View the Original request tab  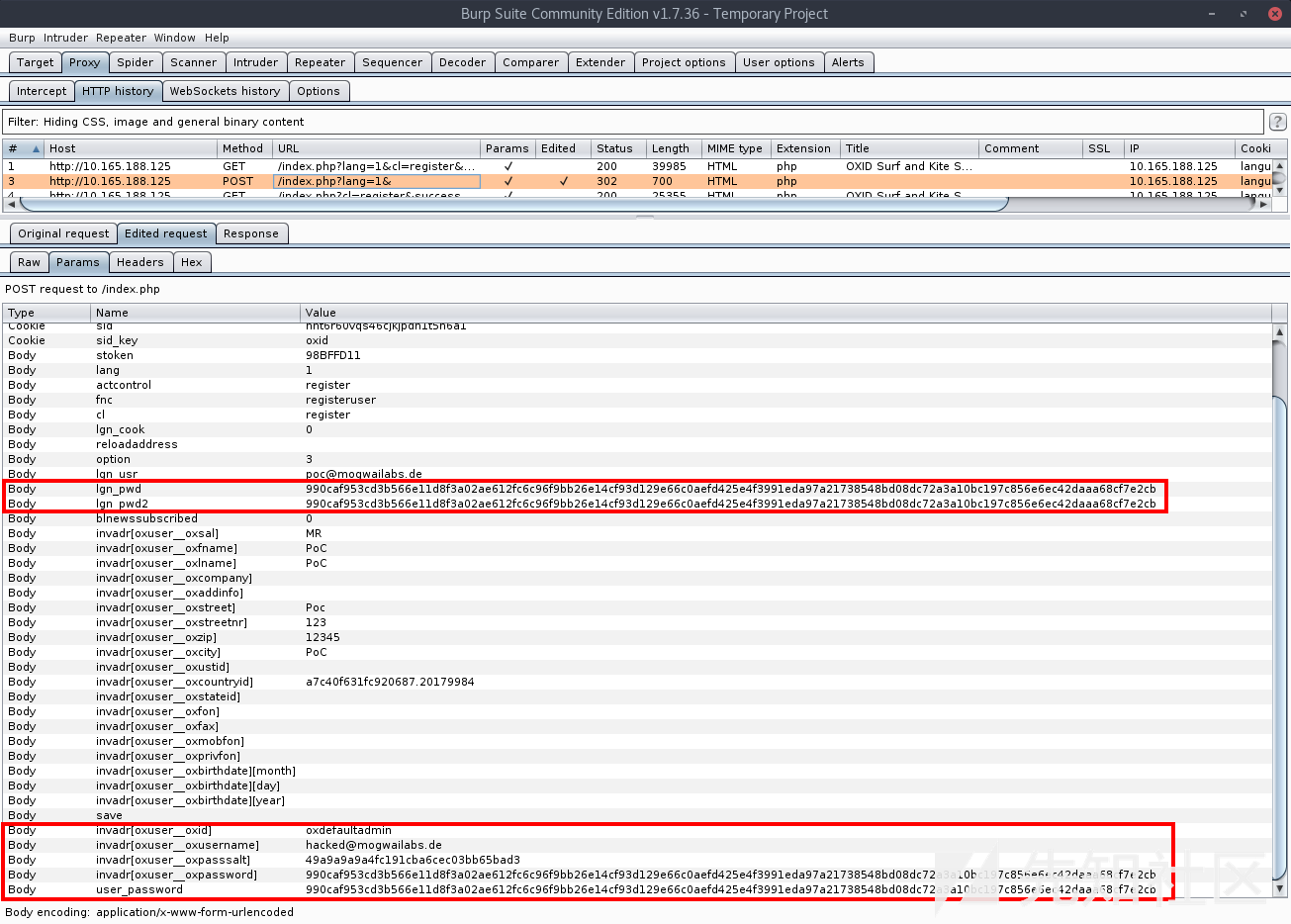64,233
